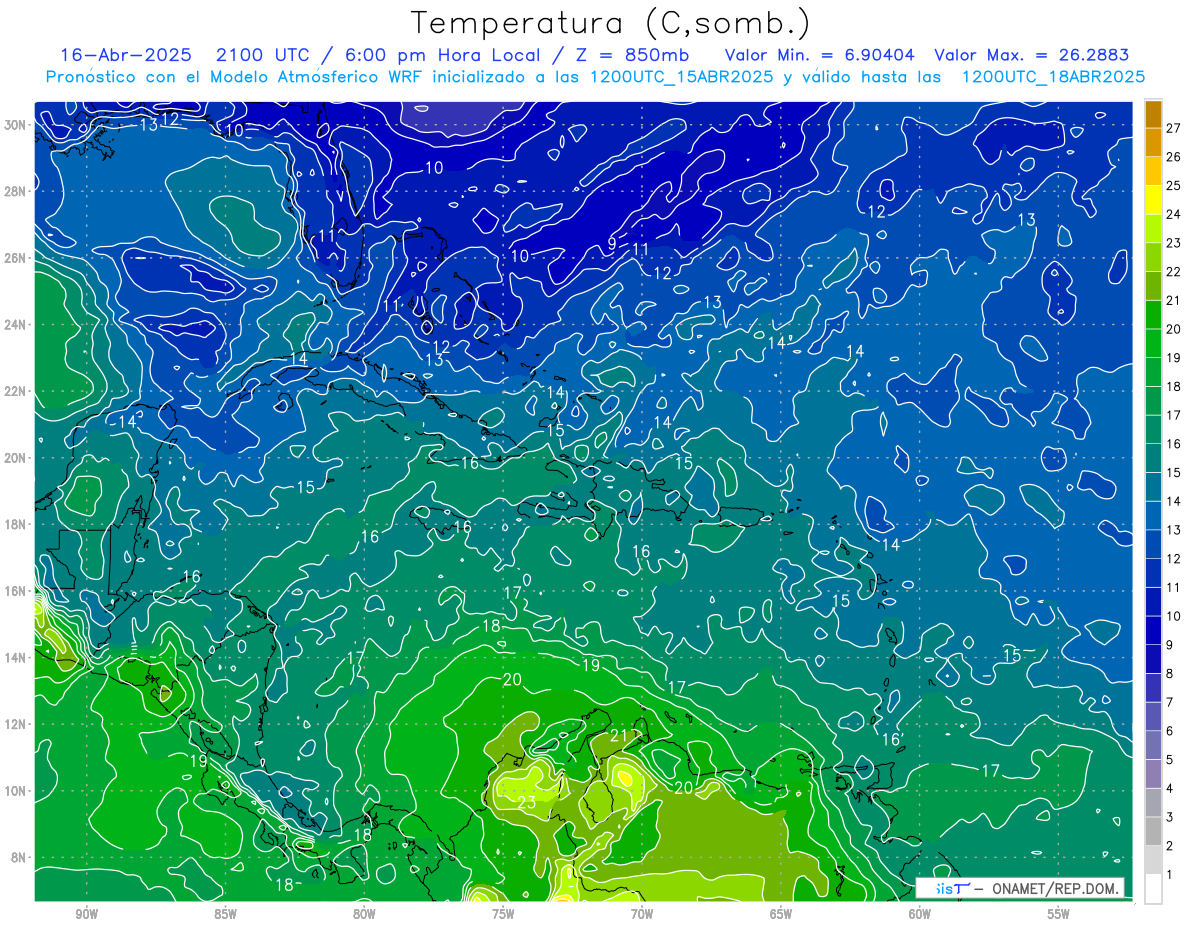
Task: Click the GrADS logo beside ONAMET label
Action: pos(953,888)
